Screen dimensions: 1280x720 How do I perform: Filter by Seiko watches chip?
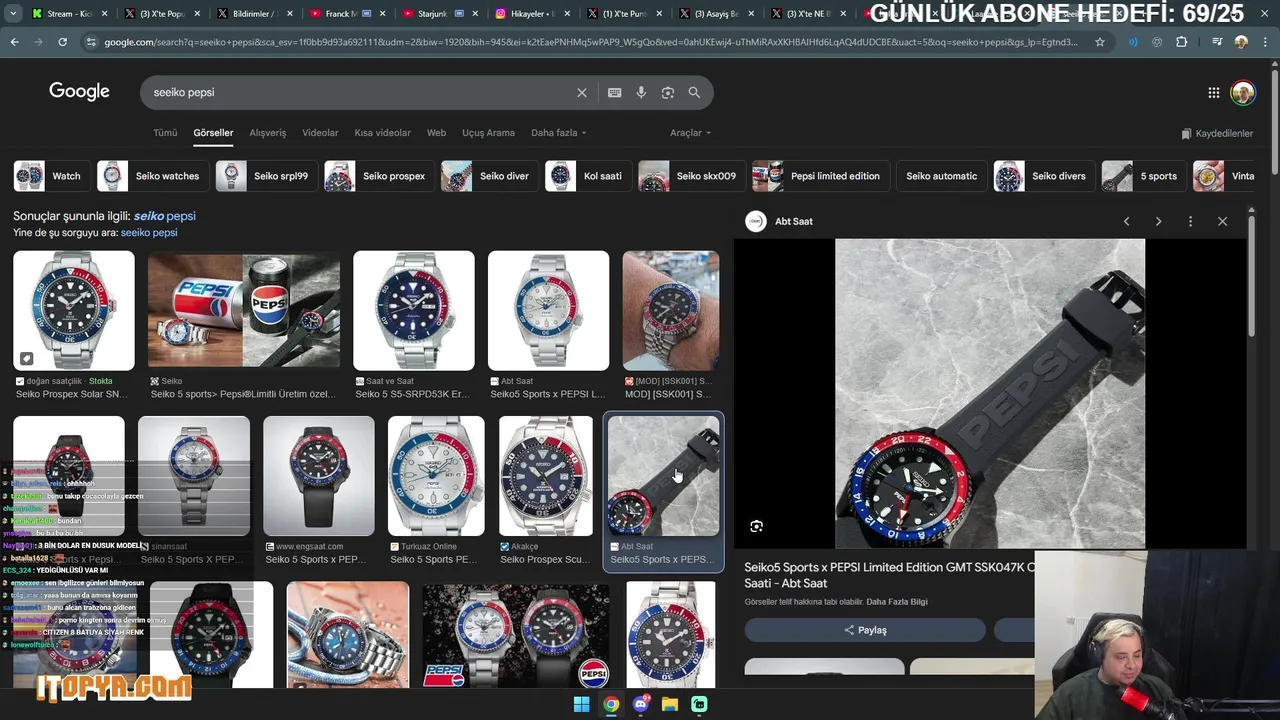click(x=153, y=176)
